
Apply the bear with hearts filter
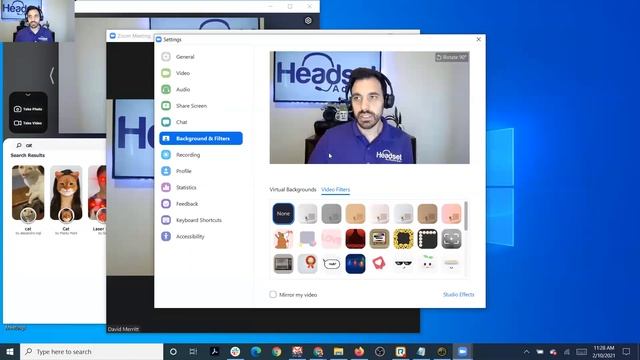tap(283, 239)
